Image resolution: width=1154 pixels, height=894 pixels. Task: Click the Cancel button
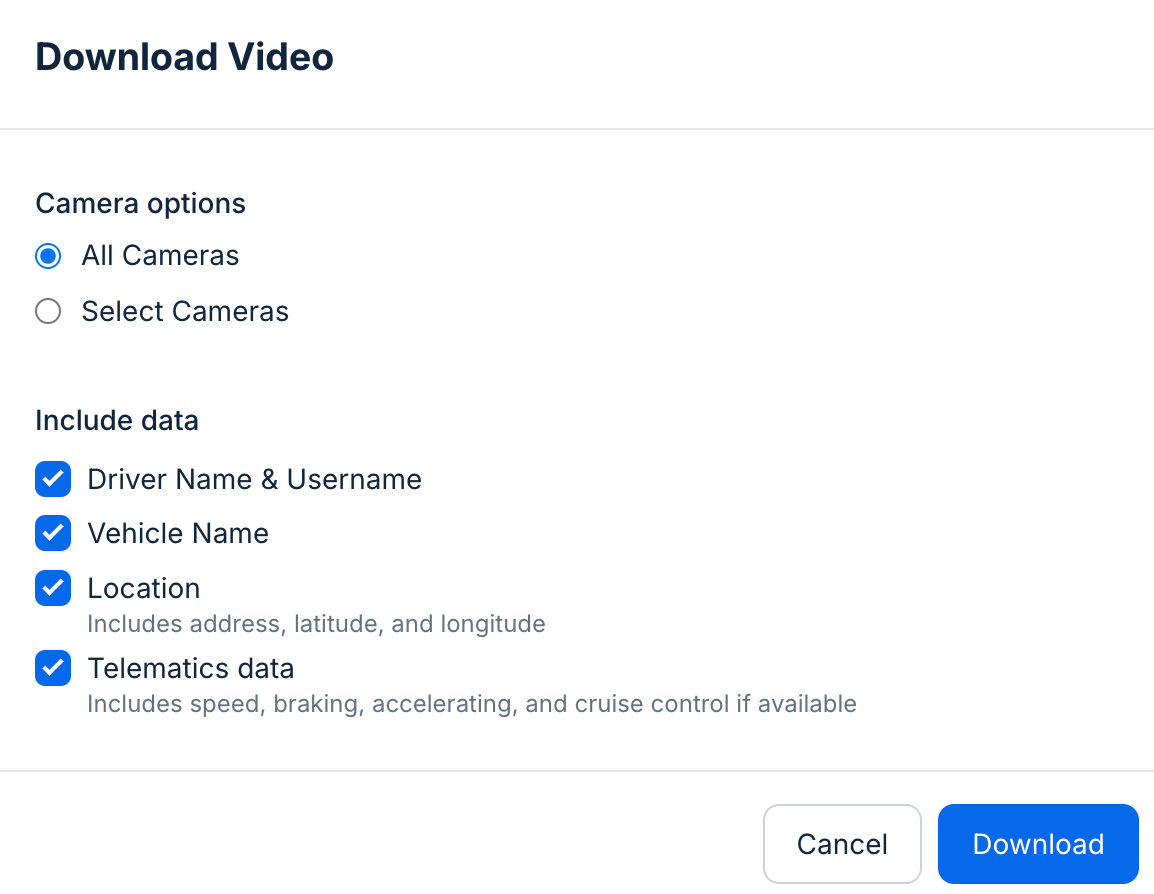[842, 843]
